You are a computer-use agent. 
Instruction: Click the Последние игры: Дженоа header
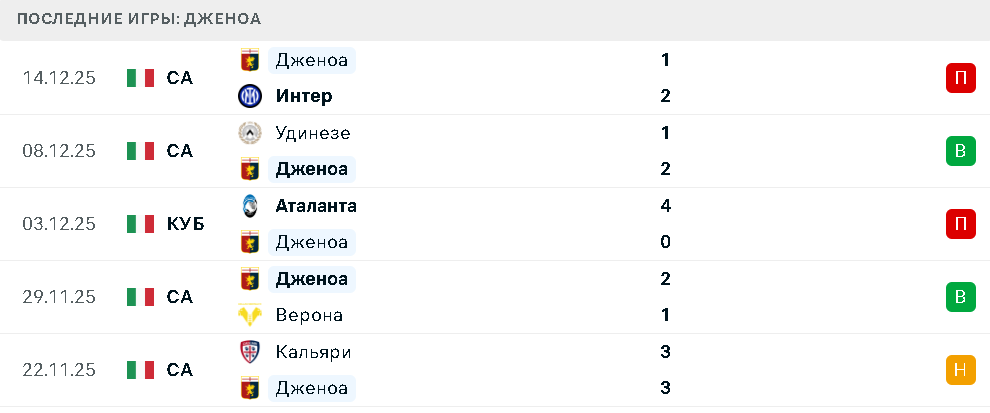tap(140, 19)
